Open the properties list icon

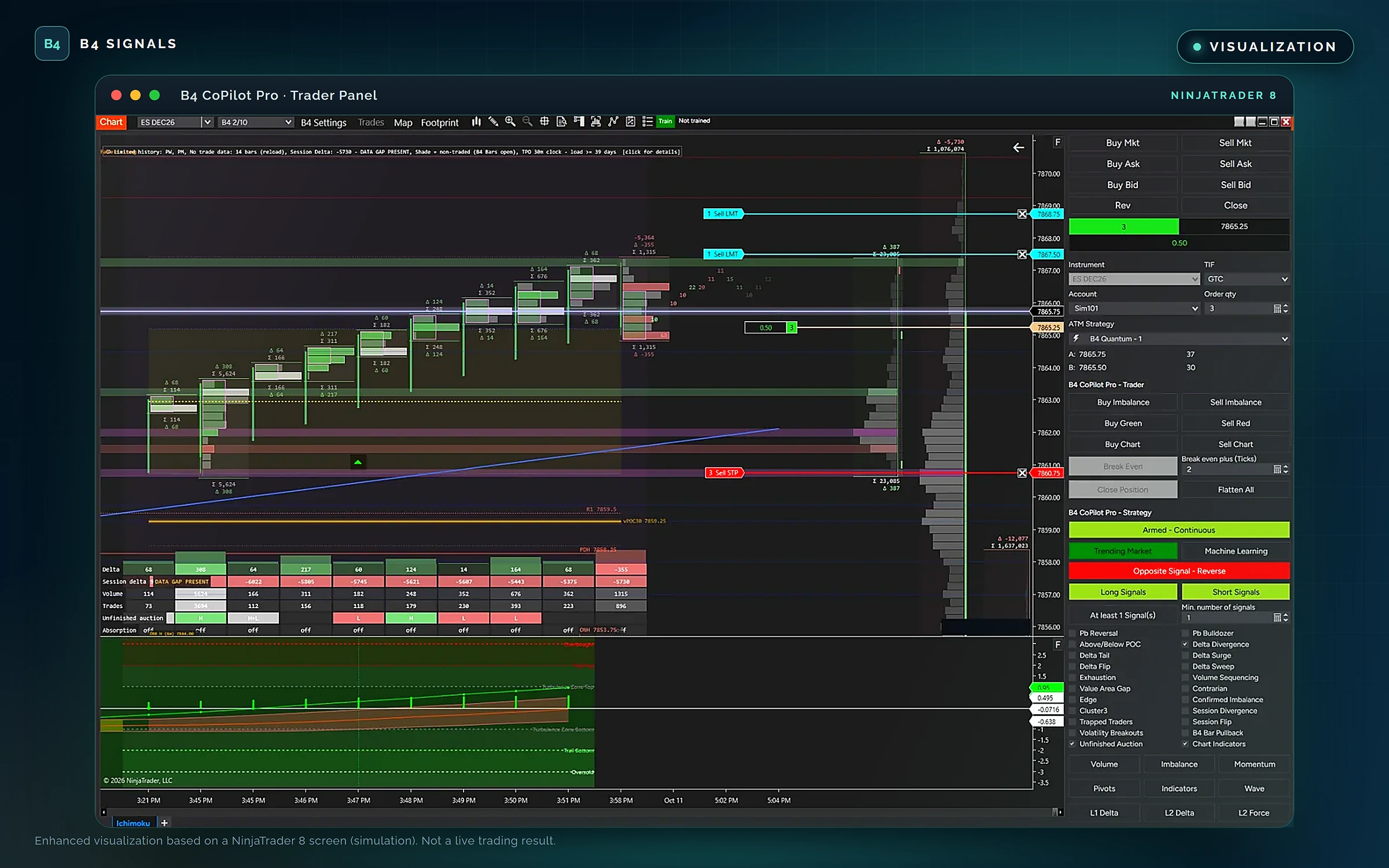pyautogui.click(x=647, y=122)
